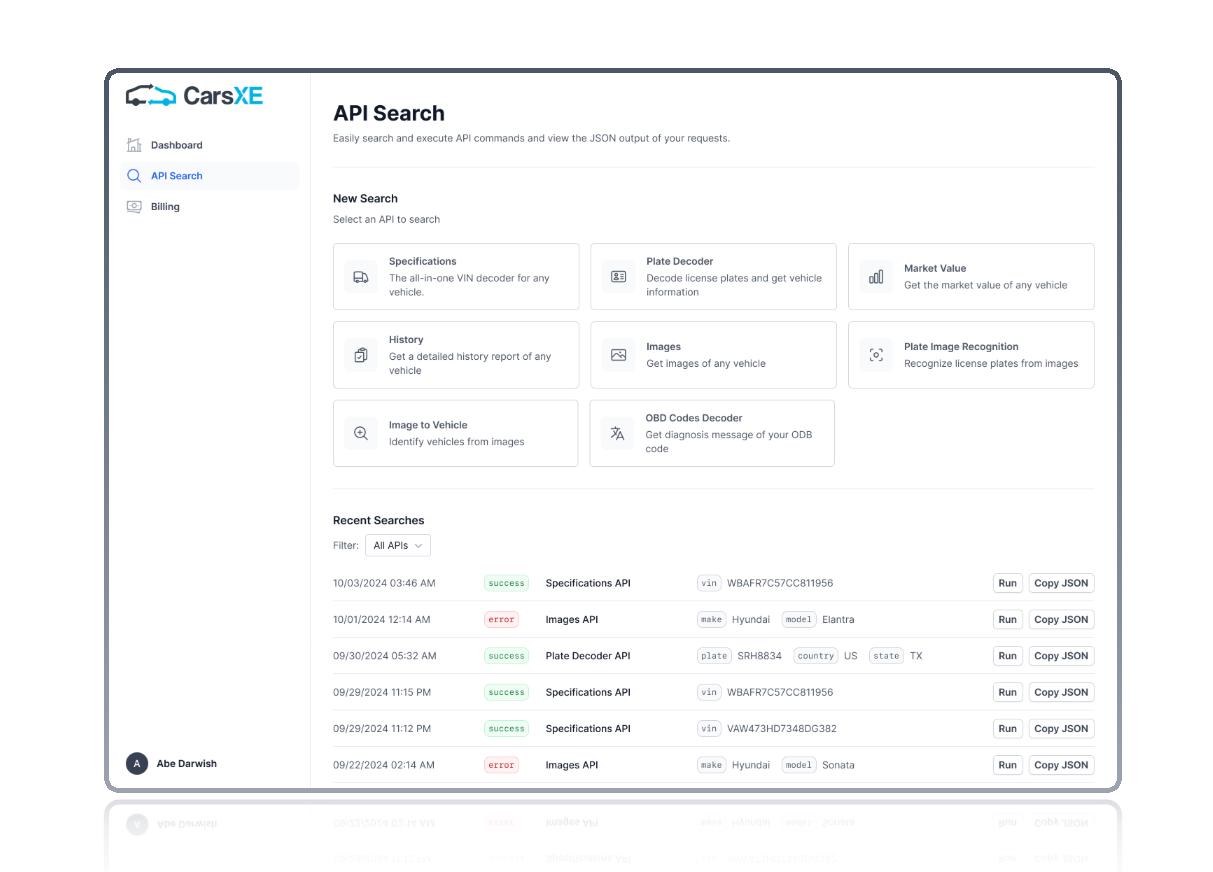The image size is (1213, 872).
Task: Click the Specifications truck icon
Action: [x=361, y=277]
